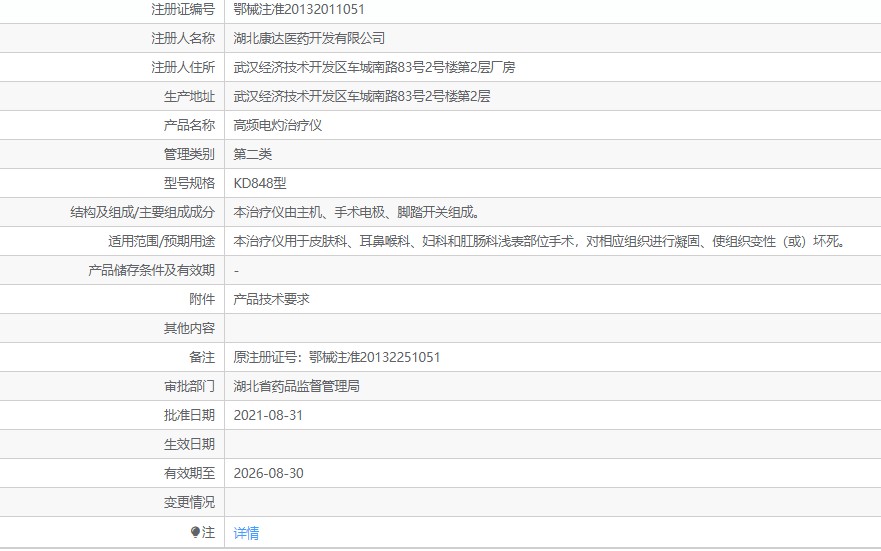Select product name 高频电灼治疗仪
881x551 pixels.
tap(278, 125)
